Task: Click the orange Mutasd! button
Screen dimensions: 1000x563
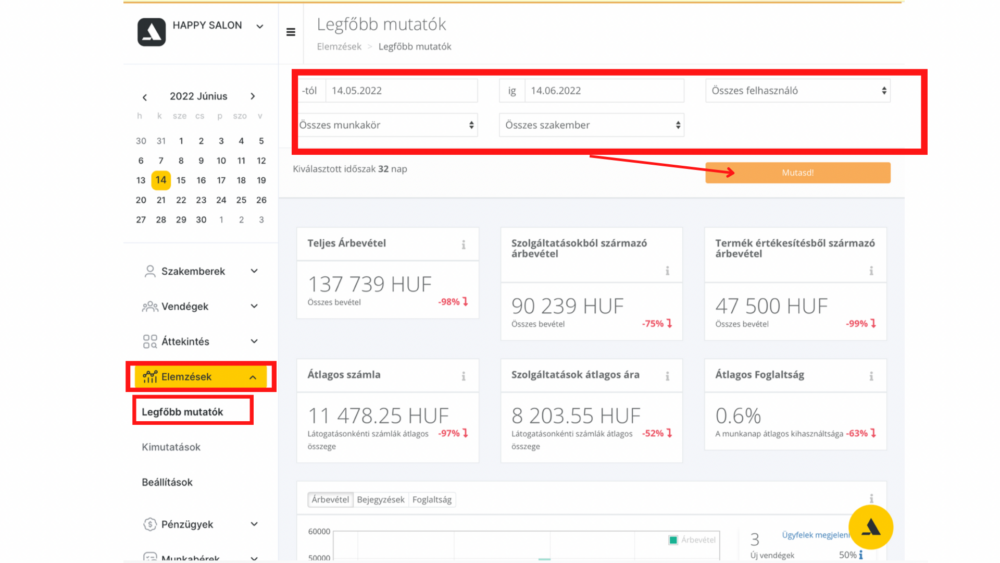Action: tap(798, 173)
